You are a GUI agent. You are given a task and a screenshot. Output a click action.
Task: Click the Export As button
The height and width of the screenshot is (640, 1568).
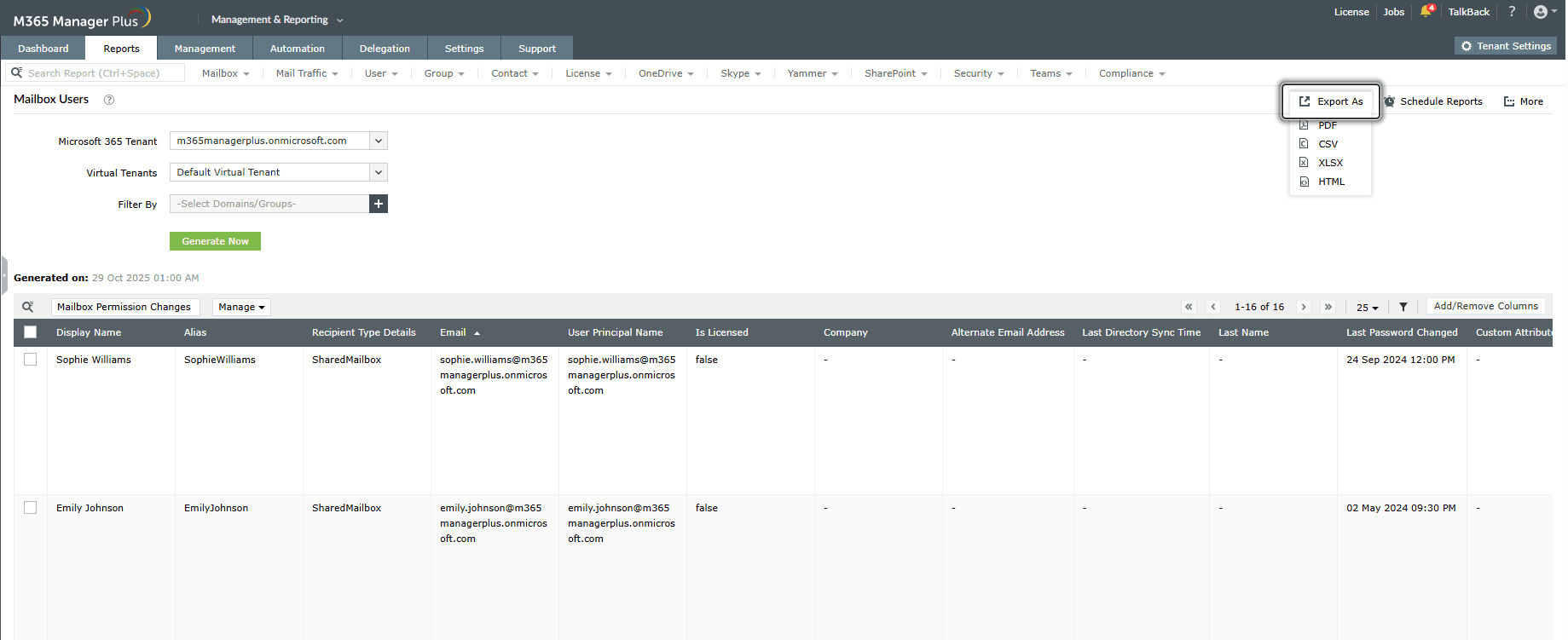click(1331, 101)
